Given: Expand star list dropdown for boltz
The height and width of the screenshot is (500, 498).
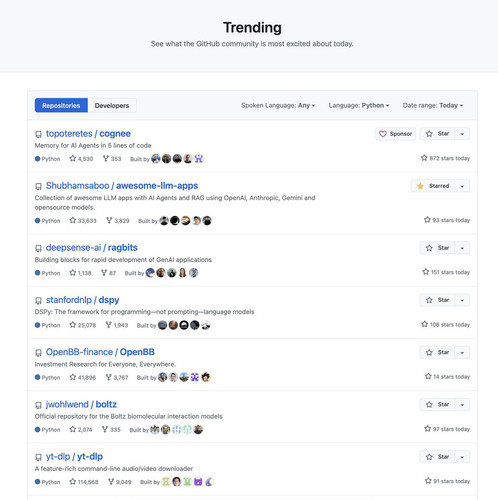Looking at the screenshot, I should (462, 405).
